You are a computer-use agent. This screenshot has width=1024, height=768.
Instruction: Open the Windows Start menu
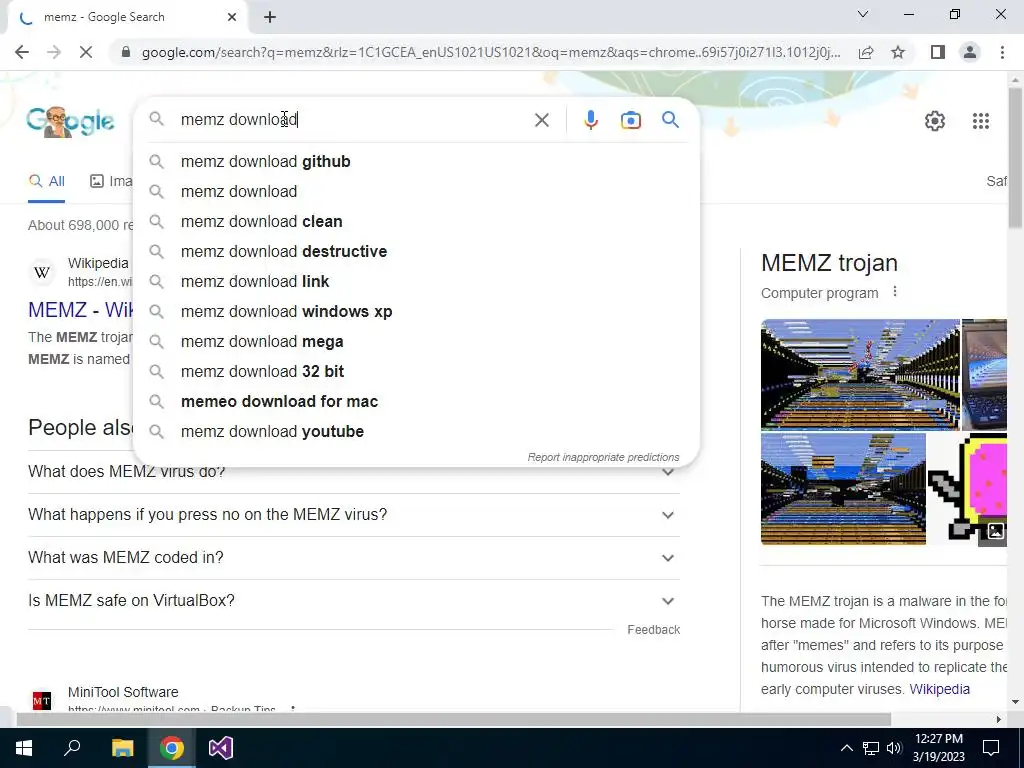[x=24, y=748]
